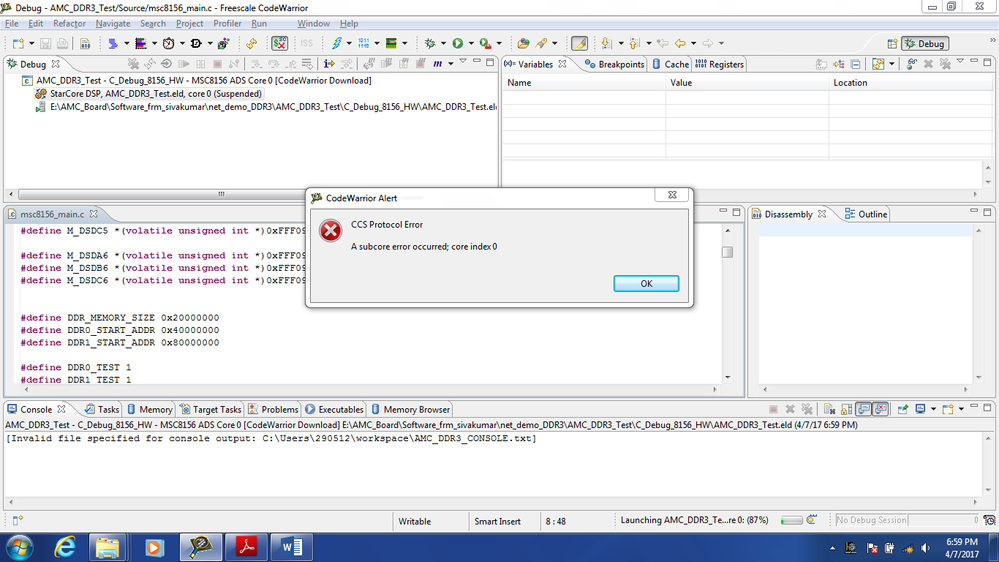The height and width of the screenshot is (562, 999).
Task: Open the m multicore dropdown in Debug view
Action: point(450,64)
